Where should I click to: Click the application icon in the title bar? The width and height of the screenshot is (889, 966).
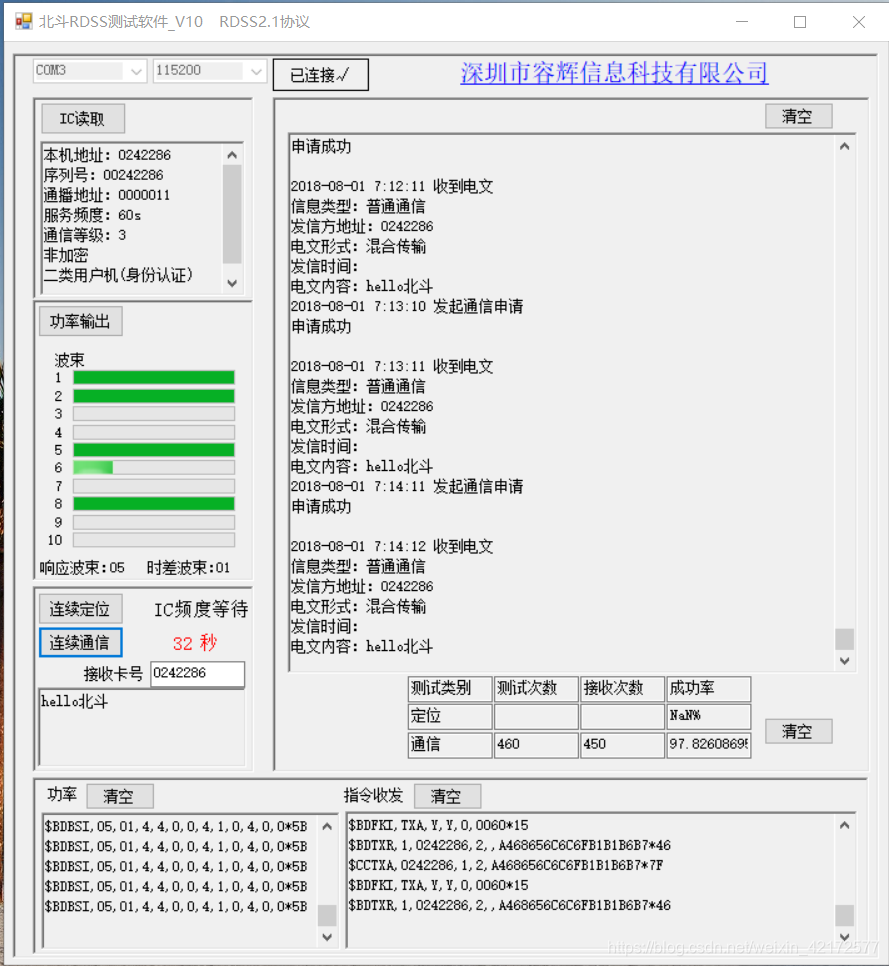(22, 21)
